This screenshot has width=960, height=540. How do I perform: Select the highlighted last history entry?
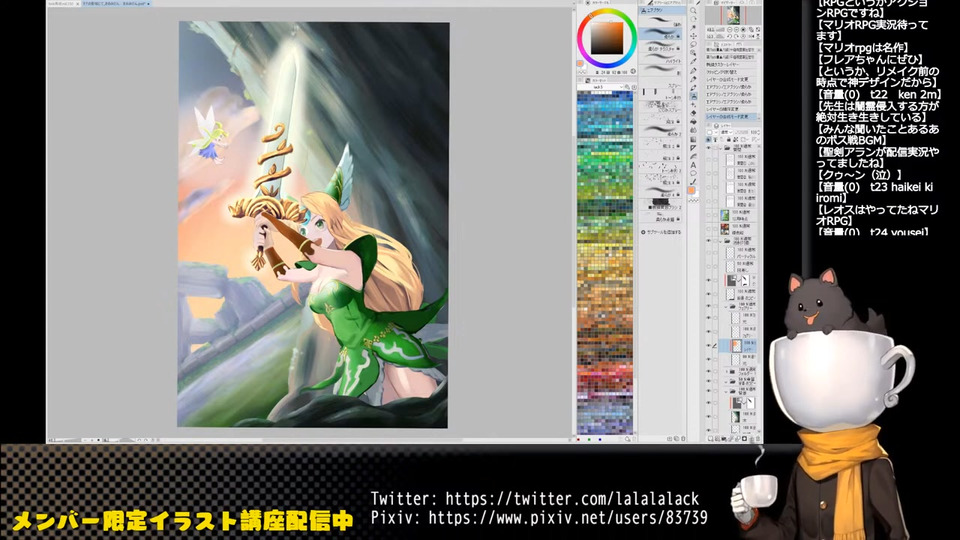(732, 116)
